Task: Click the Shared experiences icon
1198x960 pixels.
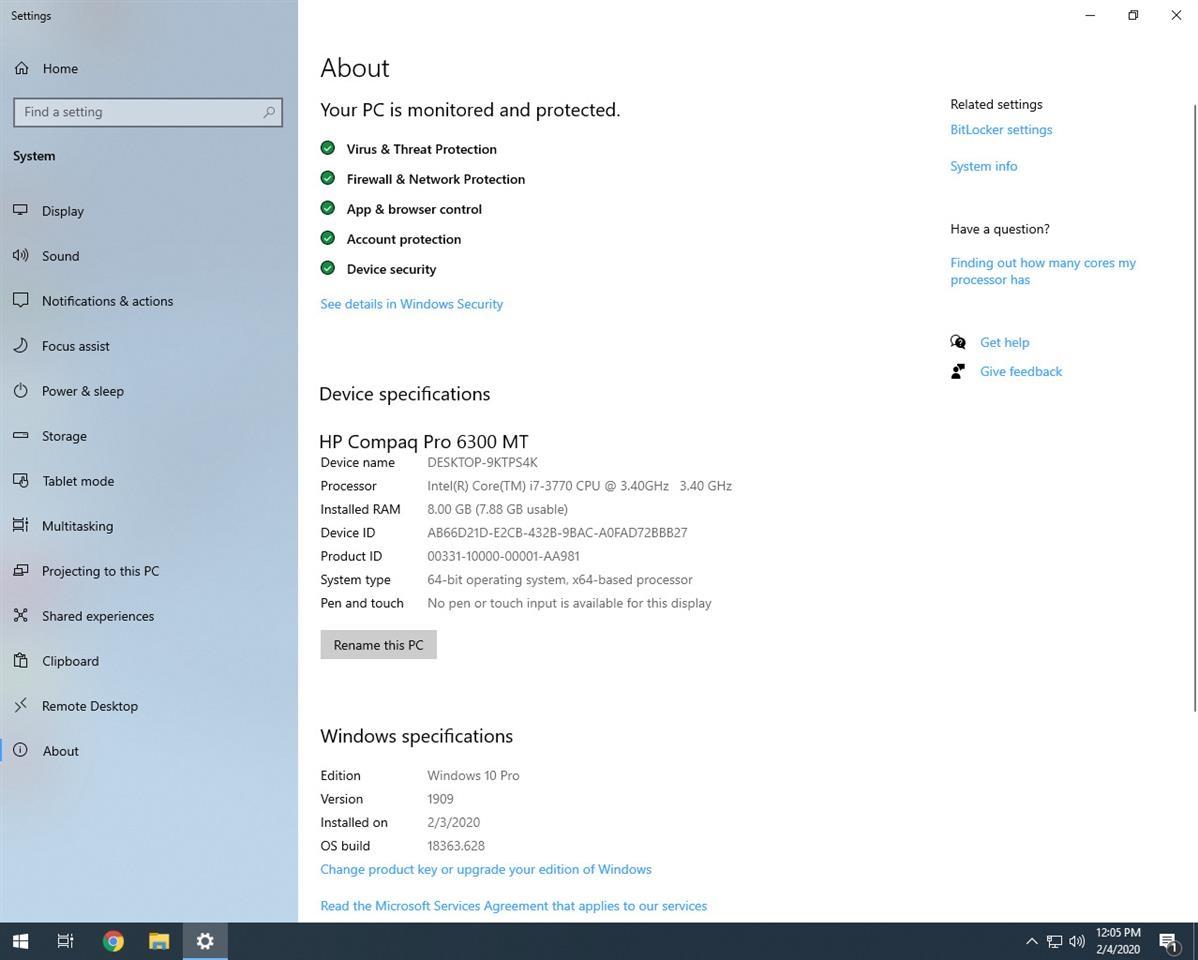Action: (x=21, y=615)
